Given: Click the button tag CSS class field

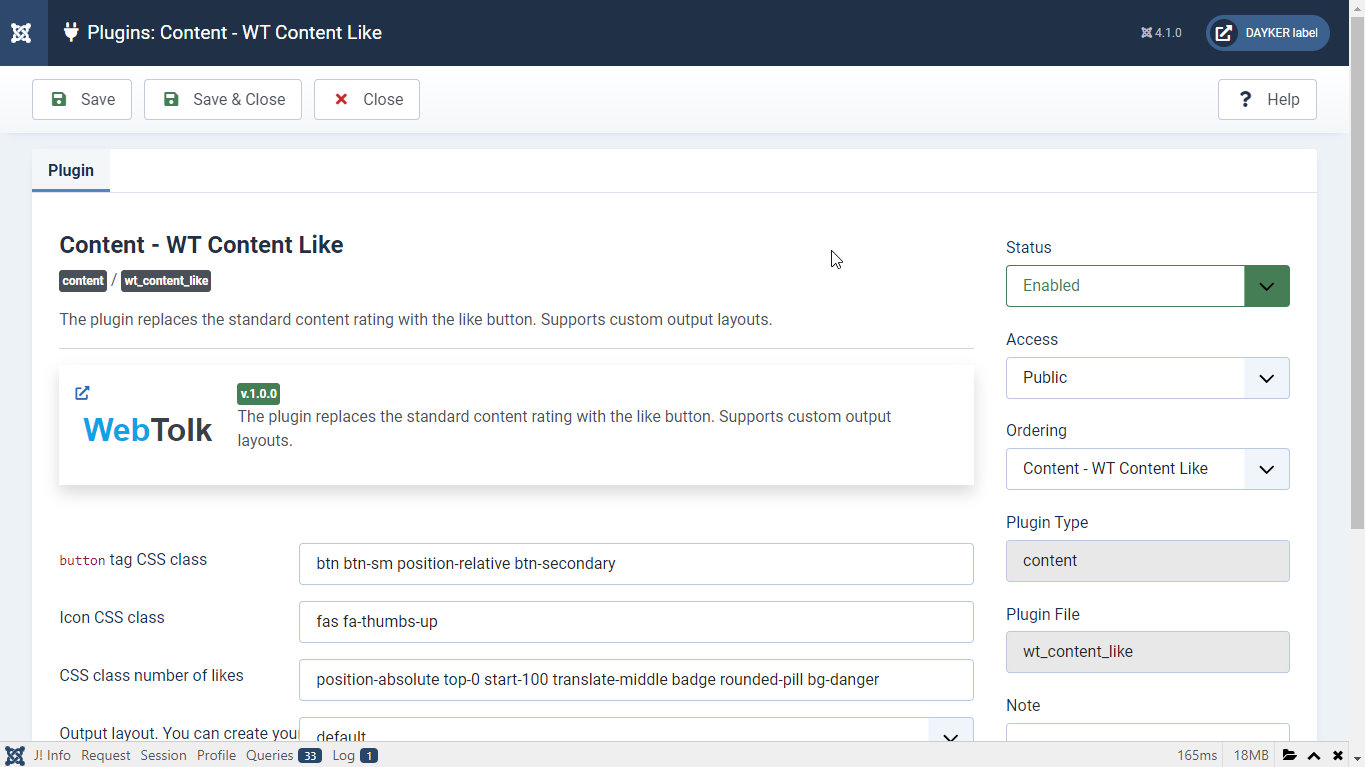Looking at the screenshot, I should pyautogui.click(x=636, y=564).
